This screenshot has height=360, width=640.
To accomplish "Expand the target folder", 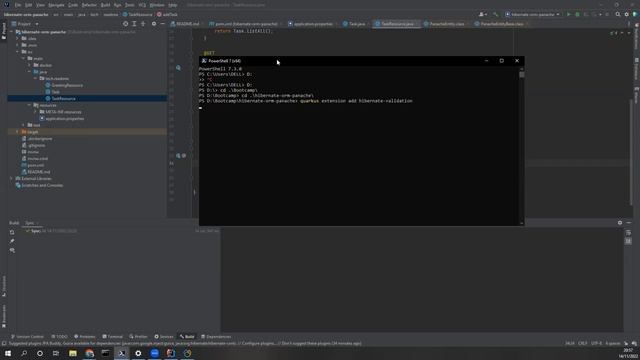I will click(x=18, y=132).
